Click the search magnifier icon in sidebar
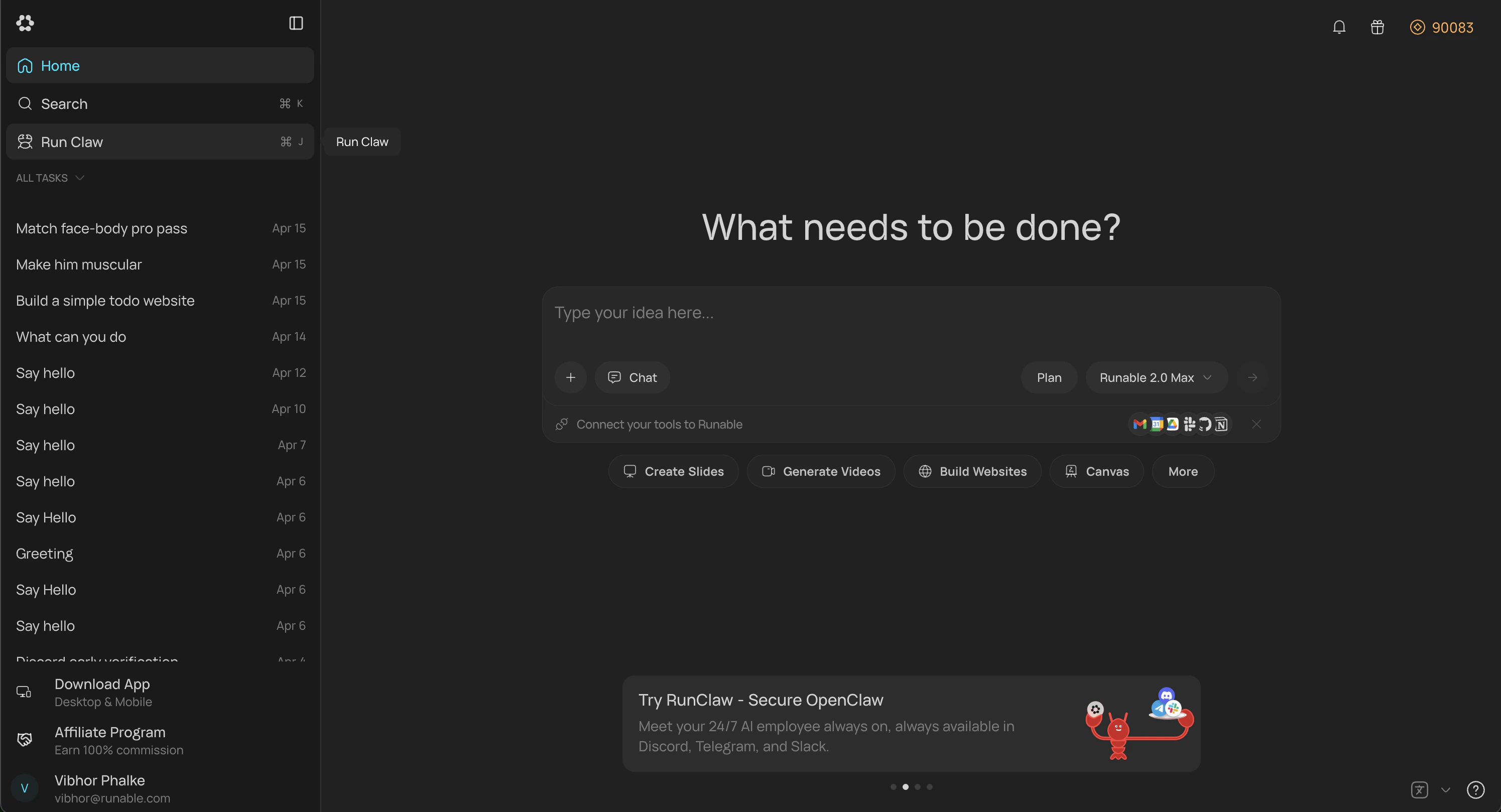The height and width of the screenshot is (812, 1501). [x=25, y=104]
